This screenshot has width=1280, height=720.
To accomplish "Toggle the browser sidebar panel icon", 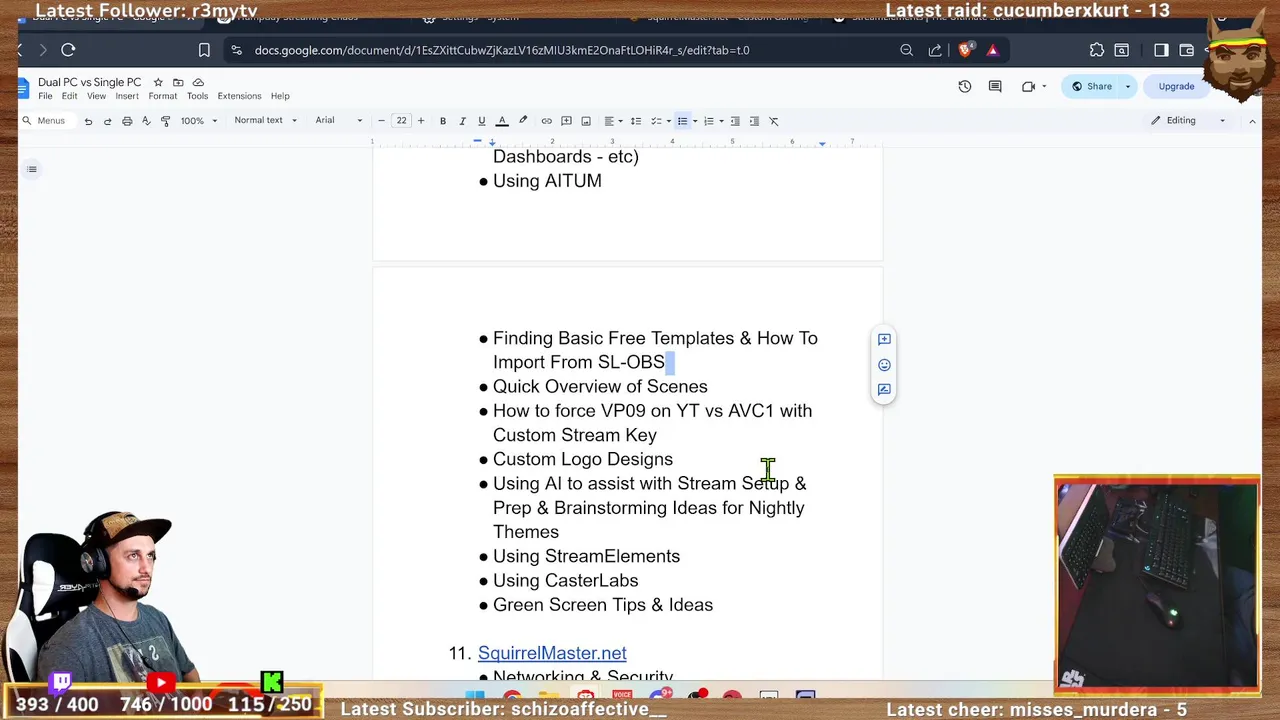I will [x=1161, y=50].
